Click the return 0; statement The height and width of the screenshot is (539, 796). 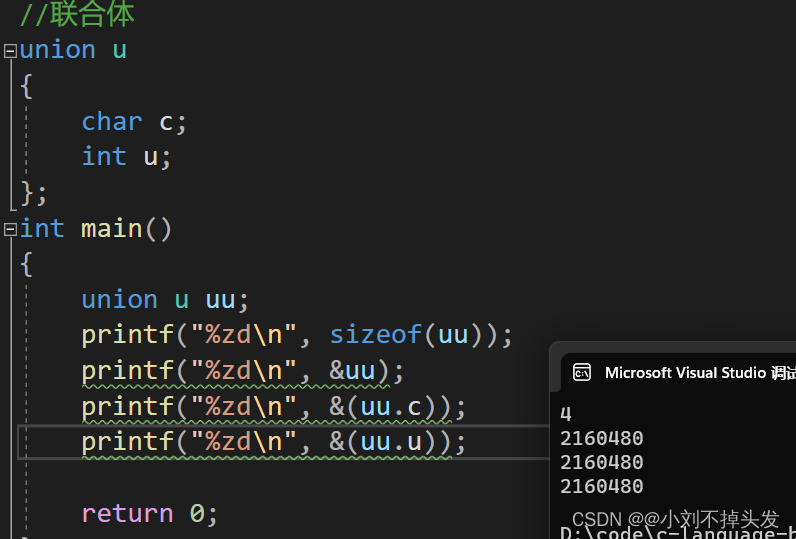point(150,514)
